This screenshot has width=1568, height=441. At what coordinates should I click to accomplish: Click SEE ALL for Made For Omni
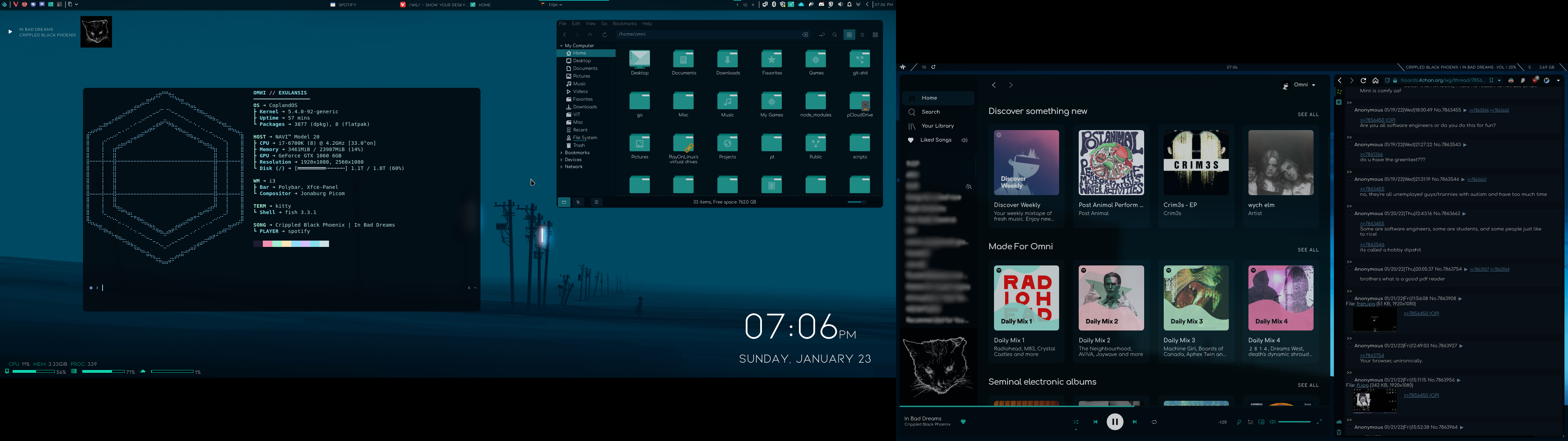1308,250
